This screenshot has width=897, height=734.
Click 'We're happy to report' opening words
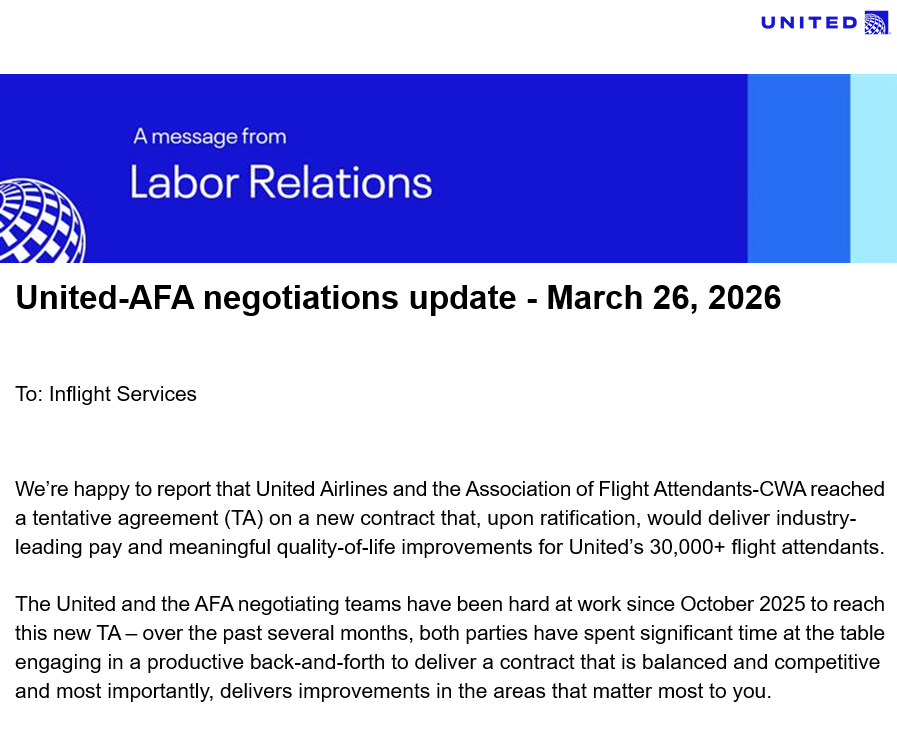[x=115, y=490]
